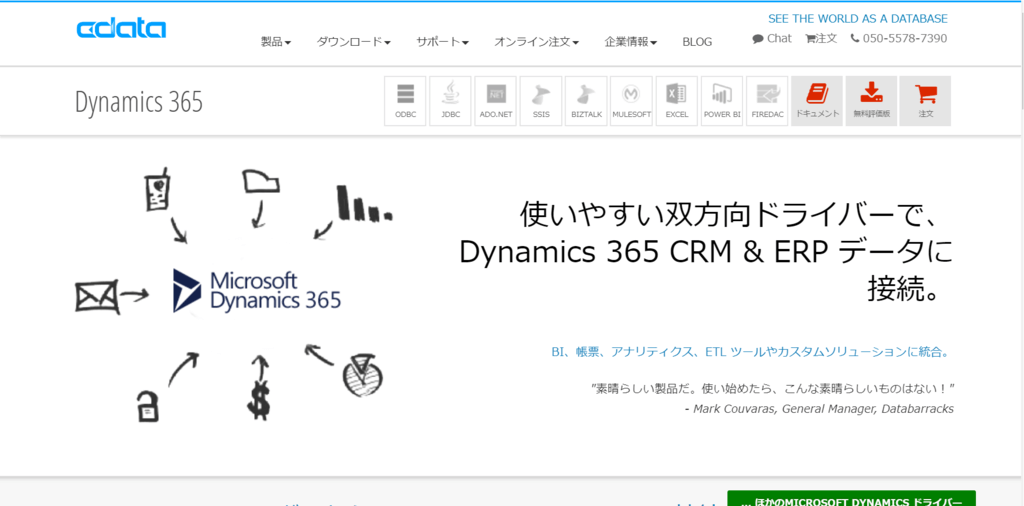Select the Power BI connector icon
Image resolution: width=1024 pixels, height=506 pixels.
click(x=722, y=101)
